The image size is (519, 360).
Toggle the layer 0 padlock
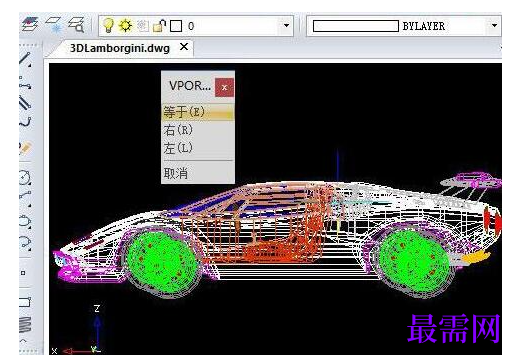click(159, 26)
